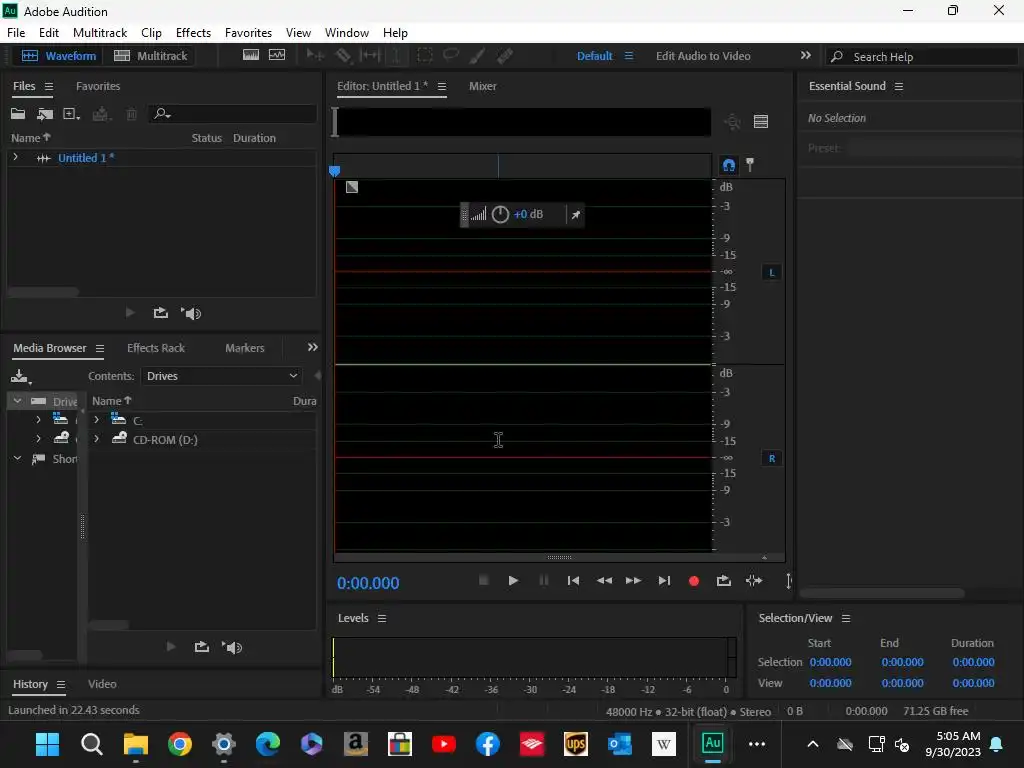The height and width of the screenshot is (768, 1024).
Task: Open the Multitrack menu
Action: (100, 33)
